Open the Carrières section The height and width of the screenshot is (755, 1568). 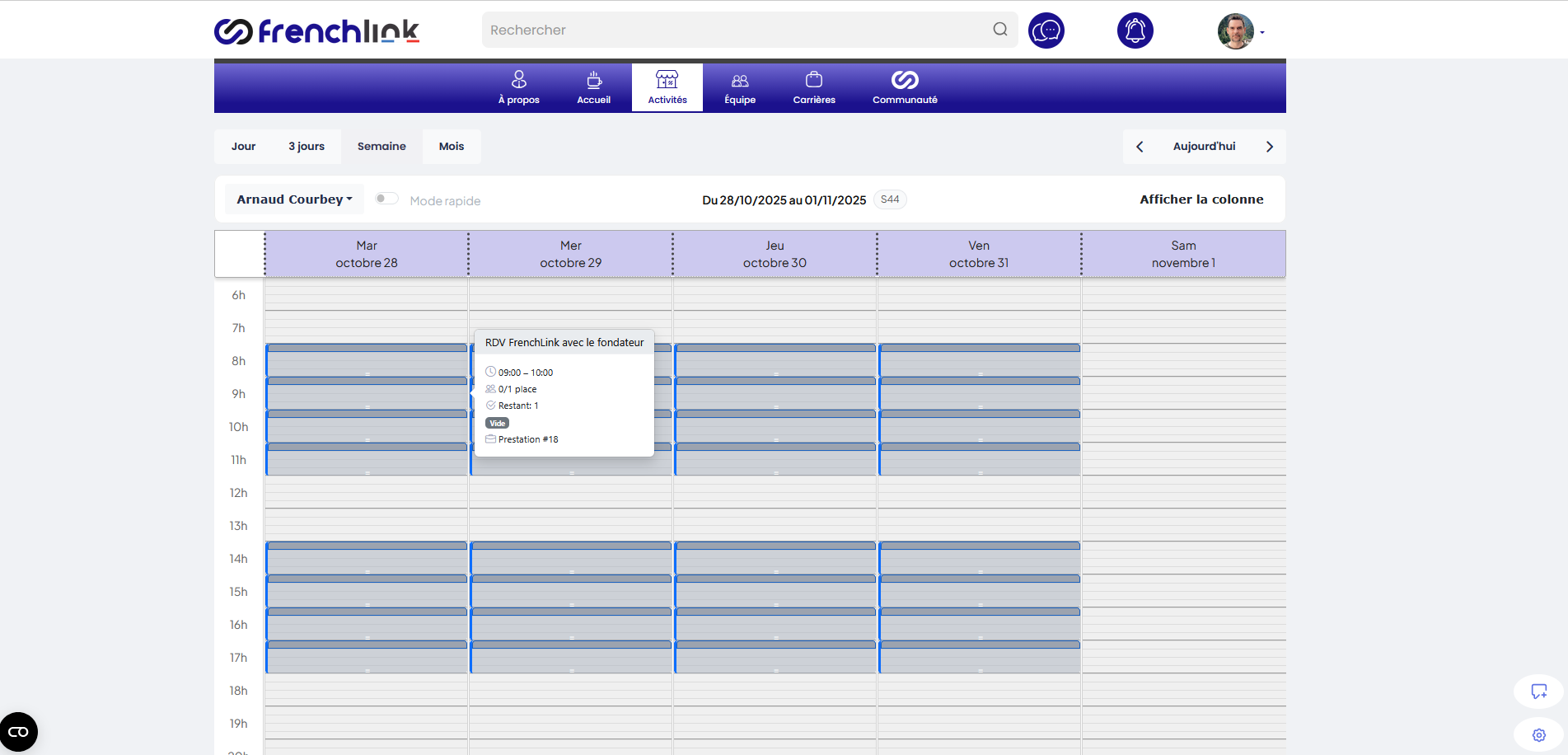813,87
